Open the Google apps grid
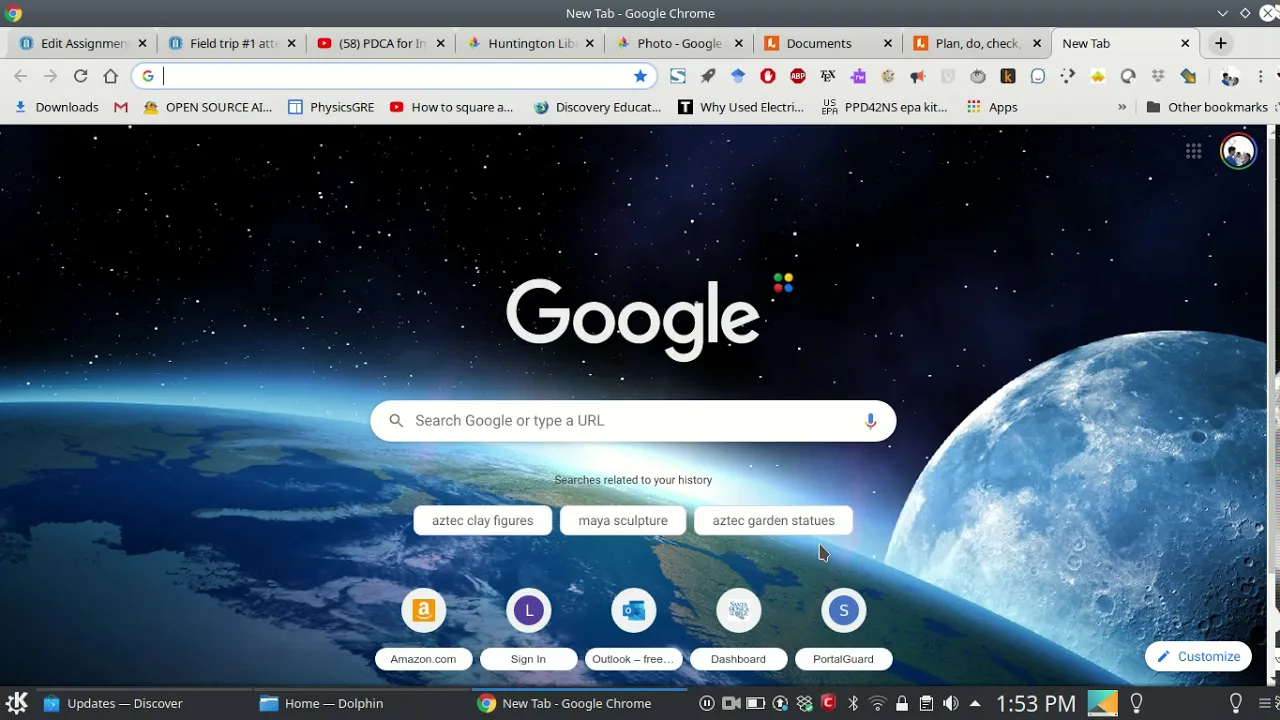This screenshot has width=1280, height=720. coord(1194,151)
